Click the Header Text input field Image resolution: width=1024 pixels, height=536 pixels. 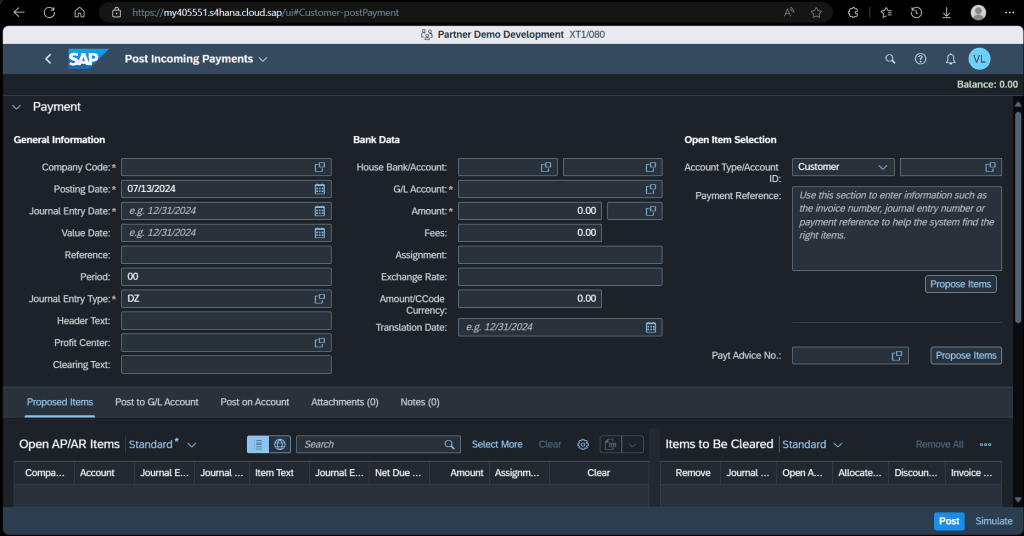point(226,321)
